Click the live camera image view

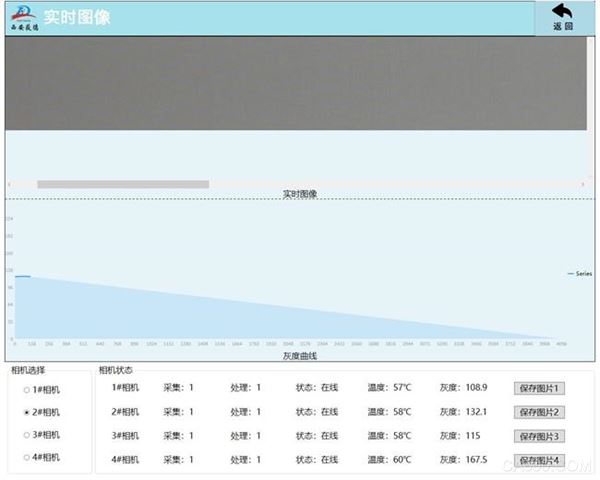[x=295, y=83]
